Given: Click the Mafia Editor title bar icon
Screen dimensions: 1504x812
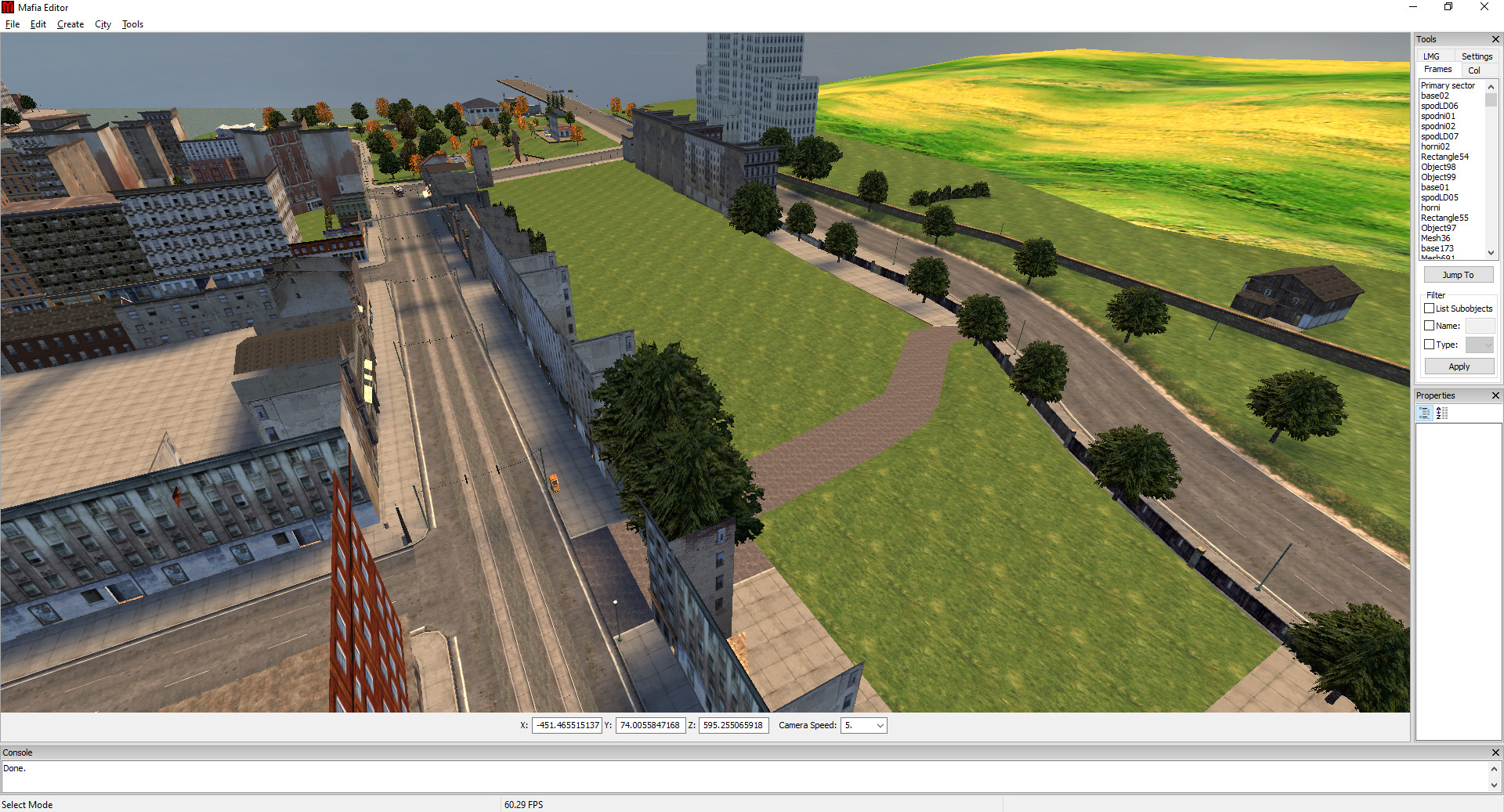Looking at the screenshot, I should tap(9, 8).
